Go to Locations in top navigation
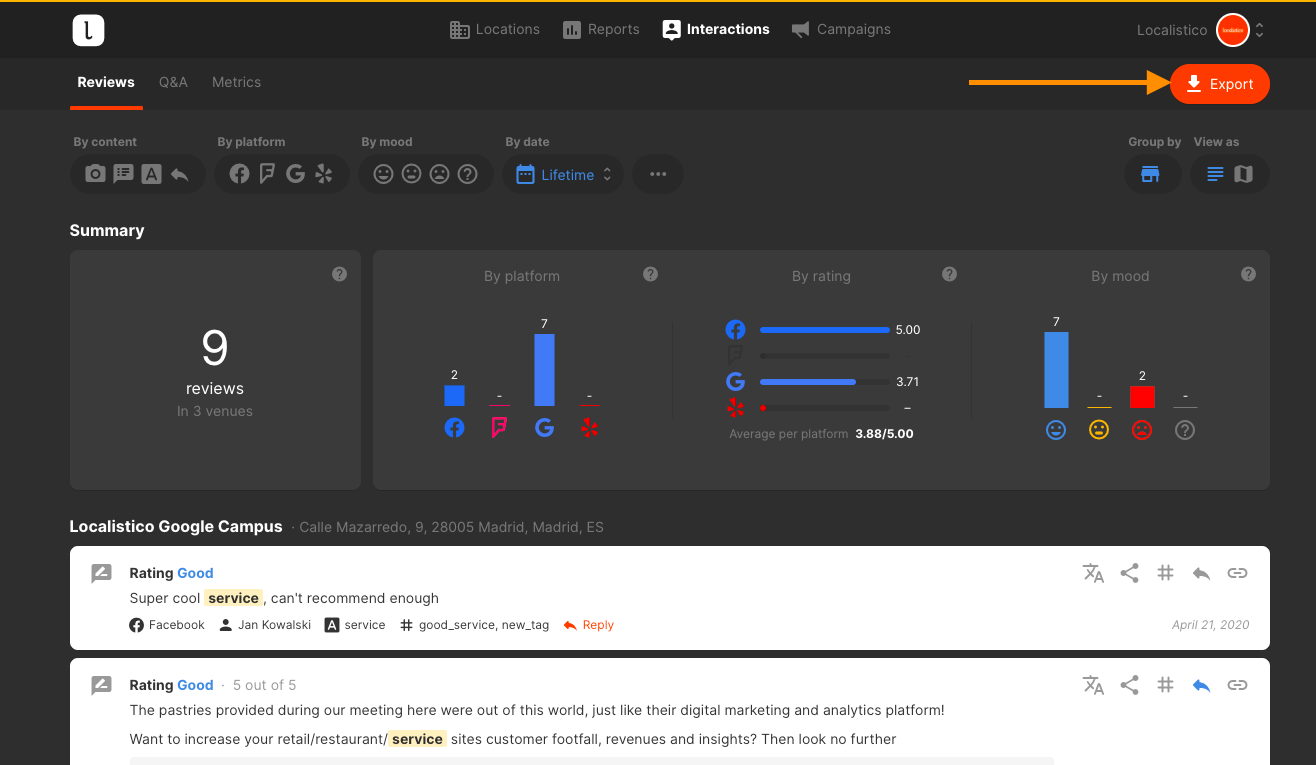The image size is (1316, 765). coord(495,29)
